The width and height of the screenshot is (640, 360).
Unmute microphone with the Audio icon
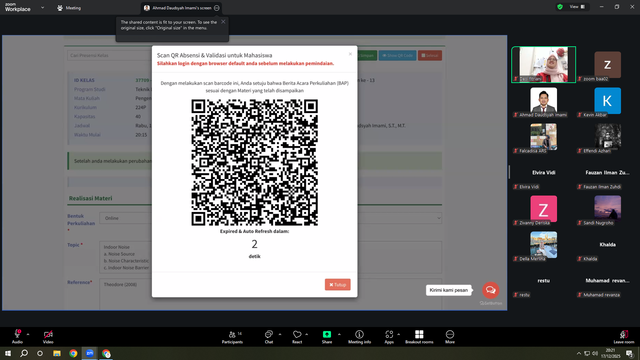pos(17,334)
